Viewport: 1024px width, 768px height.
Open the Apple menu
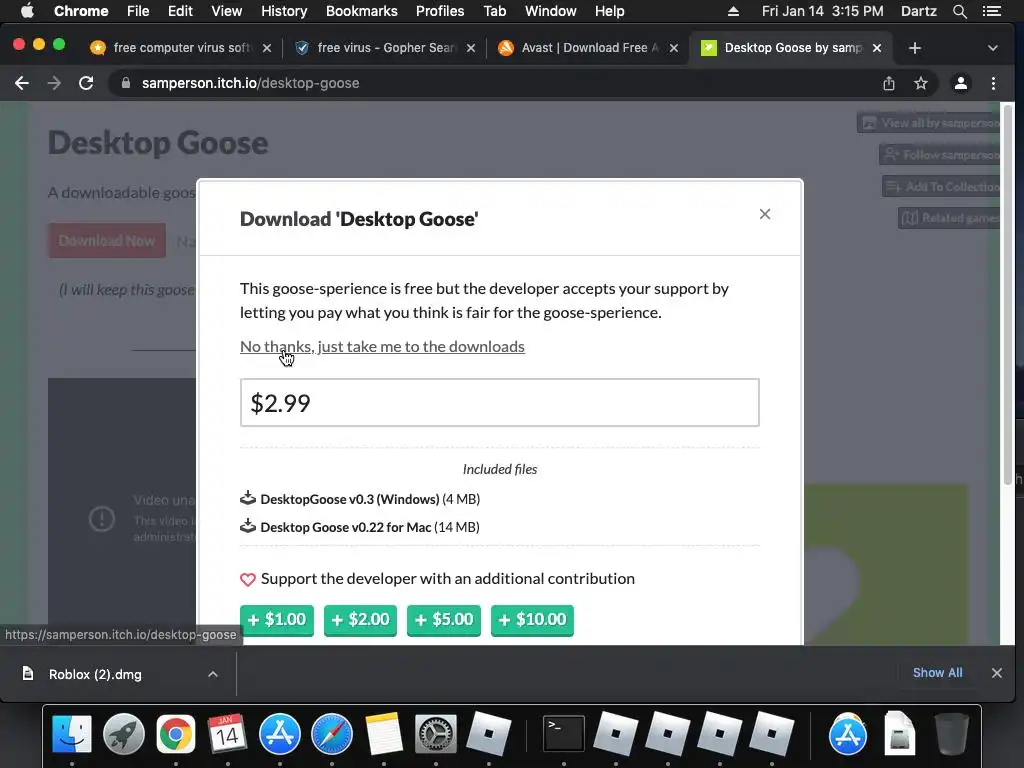point(27,11)
